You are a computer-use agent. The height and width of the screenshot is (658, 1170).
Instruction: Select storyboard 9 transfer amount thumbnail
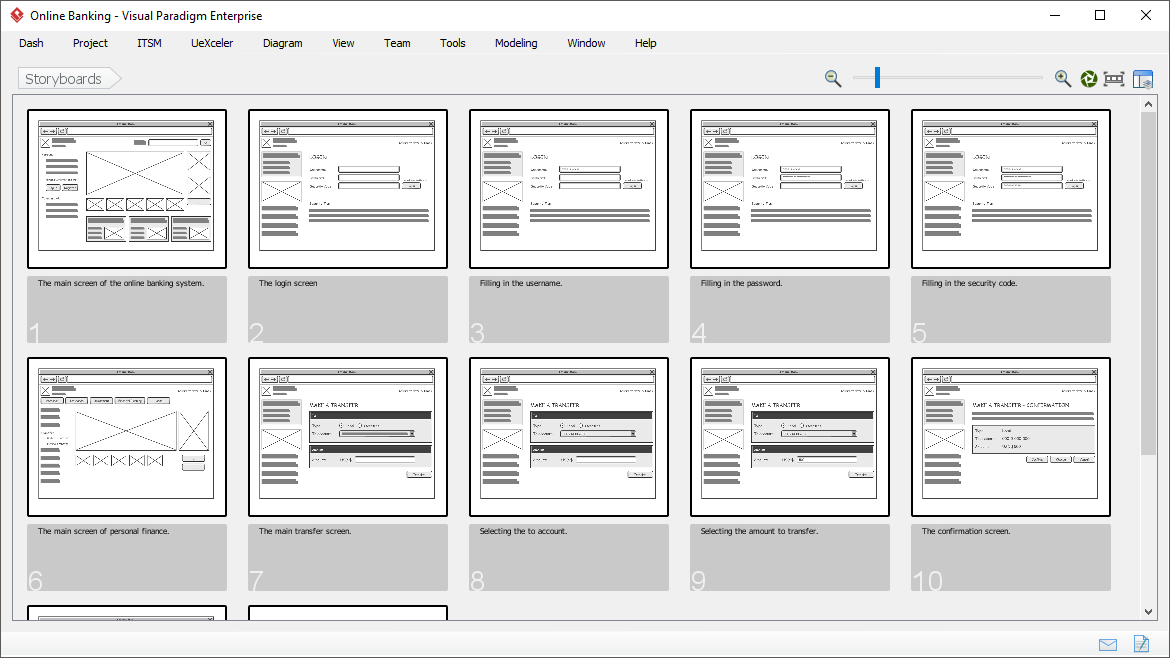[789, 436]
